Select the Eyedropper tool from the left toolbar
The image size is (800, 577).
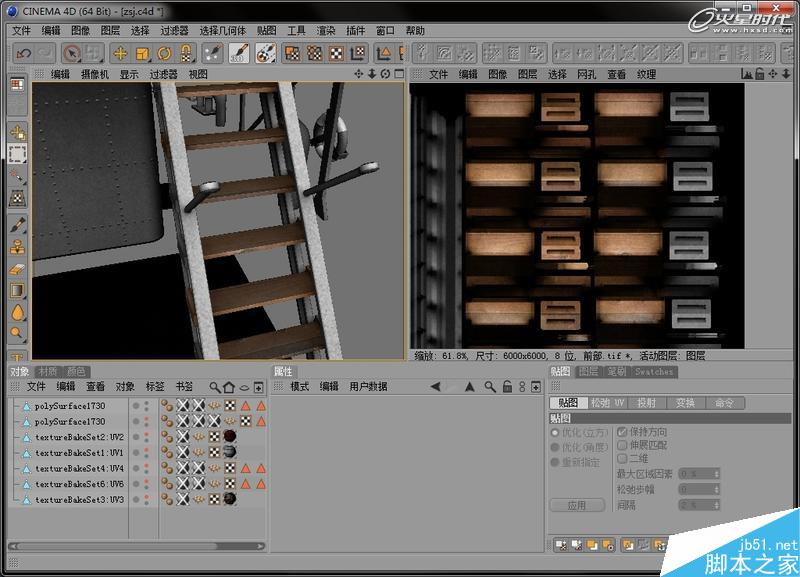click(15, 331)
